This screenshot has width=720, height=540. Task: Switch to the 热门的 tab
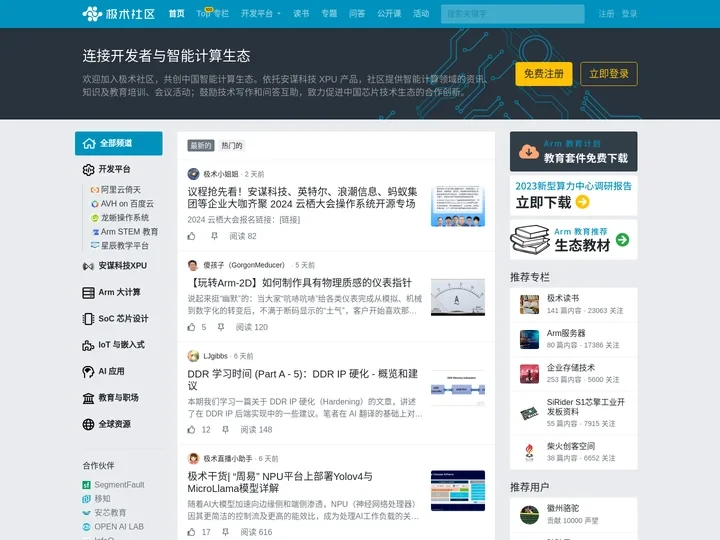pyautogui.click(x=231, y=146)
